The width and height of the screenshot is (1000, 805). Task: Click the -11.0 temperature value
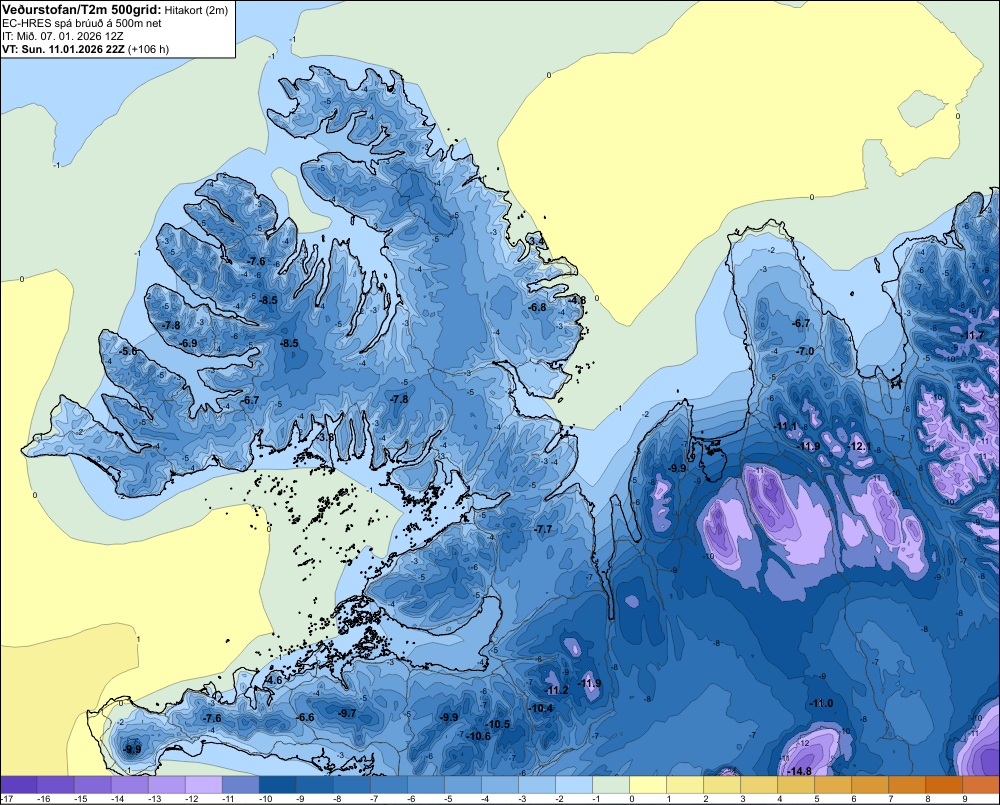821,704
